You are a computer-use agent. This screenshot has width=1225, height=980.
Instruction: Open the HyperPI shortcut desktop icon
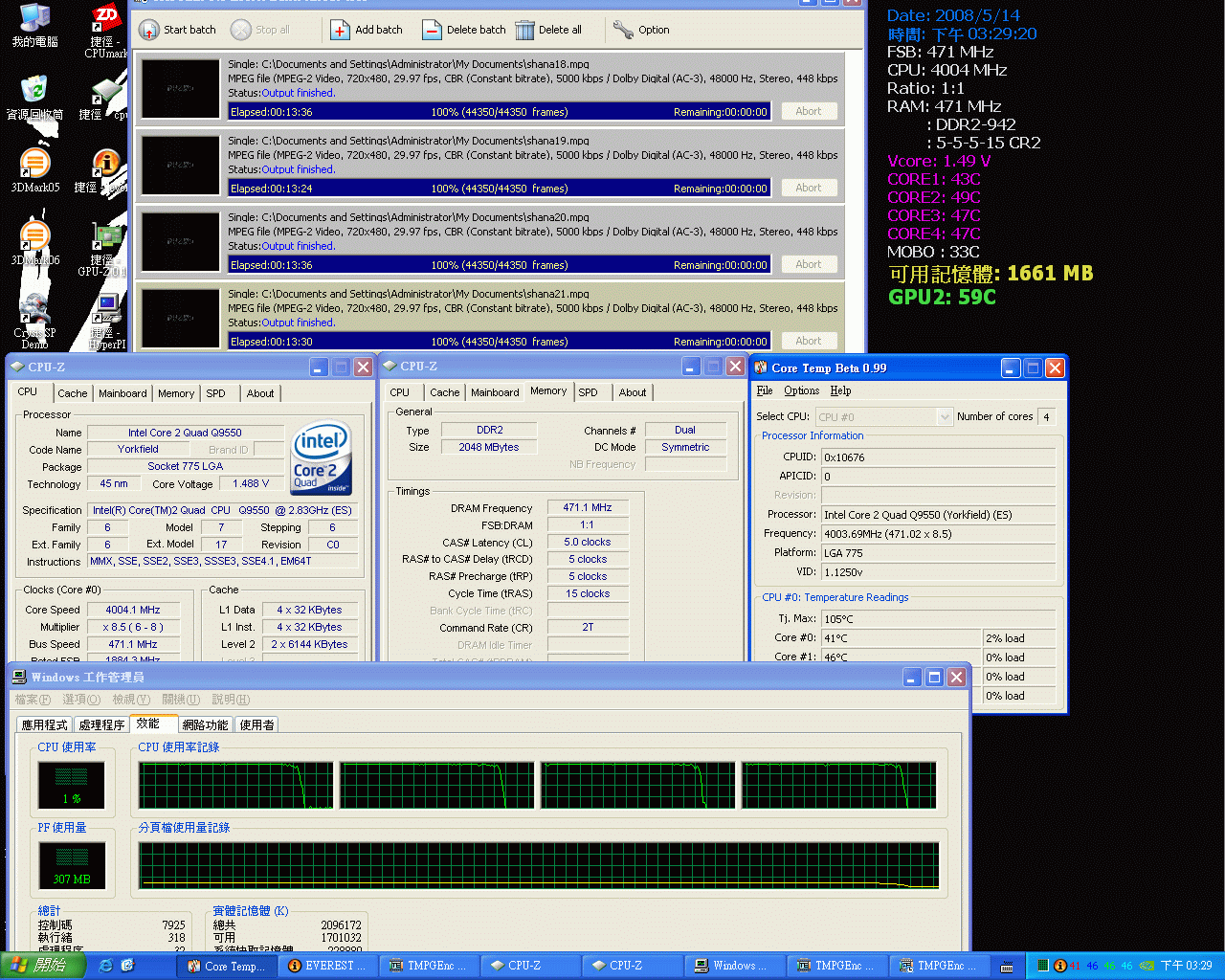[x=106, y=322]
